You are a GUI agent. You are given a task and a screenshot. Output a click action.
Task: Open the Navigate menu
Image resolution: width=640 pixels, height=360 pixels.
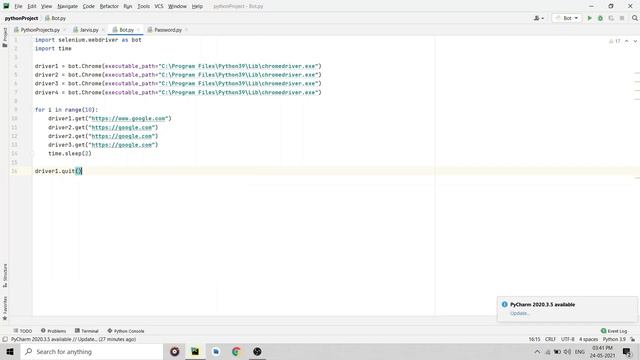tap(67, 6)
